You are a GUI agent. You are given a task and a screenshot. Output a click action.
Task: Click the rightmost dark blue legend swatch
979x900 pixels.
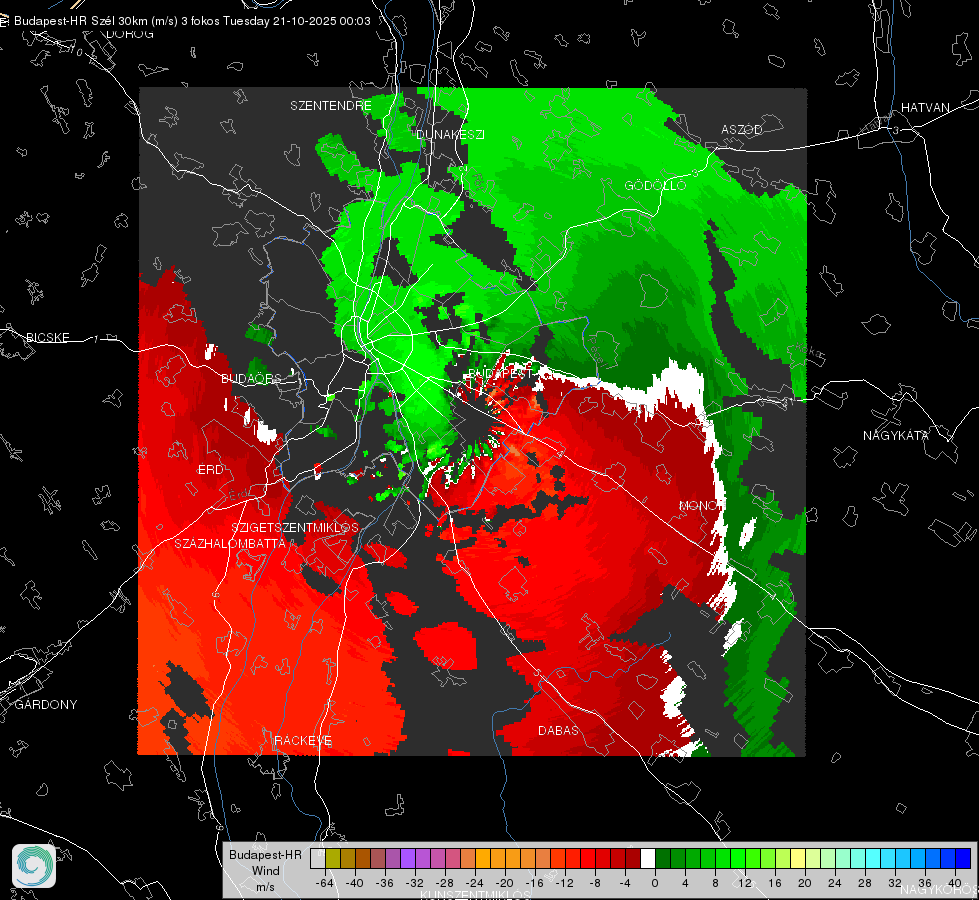963,858
